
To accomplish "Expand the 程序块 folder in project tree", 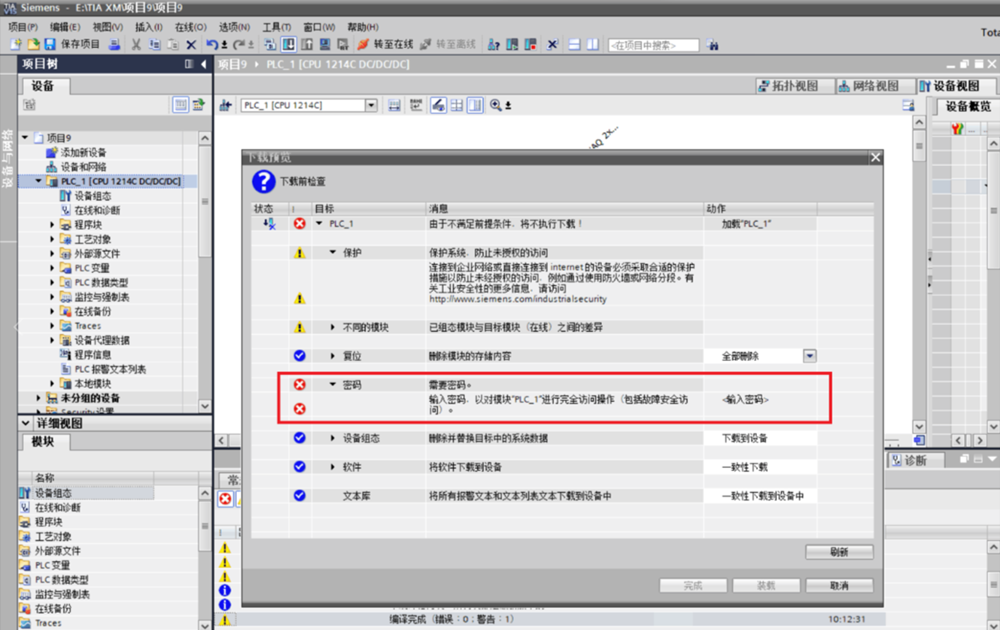I will click(52, 225).
